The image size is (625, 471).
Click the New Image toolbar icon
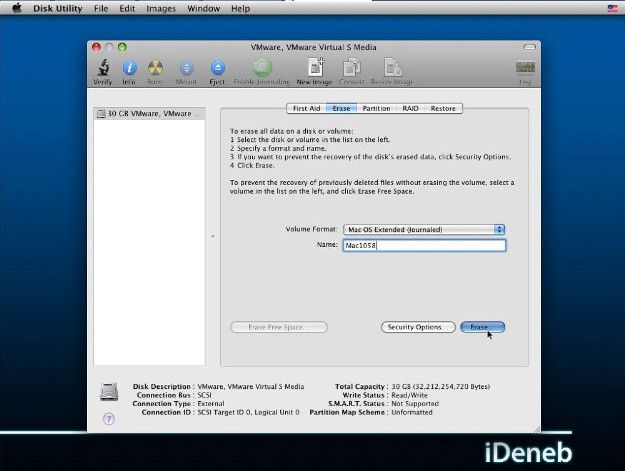click(314, 72)
